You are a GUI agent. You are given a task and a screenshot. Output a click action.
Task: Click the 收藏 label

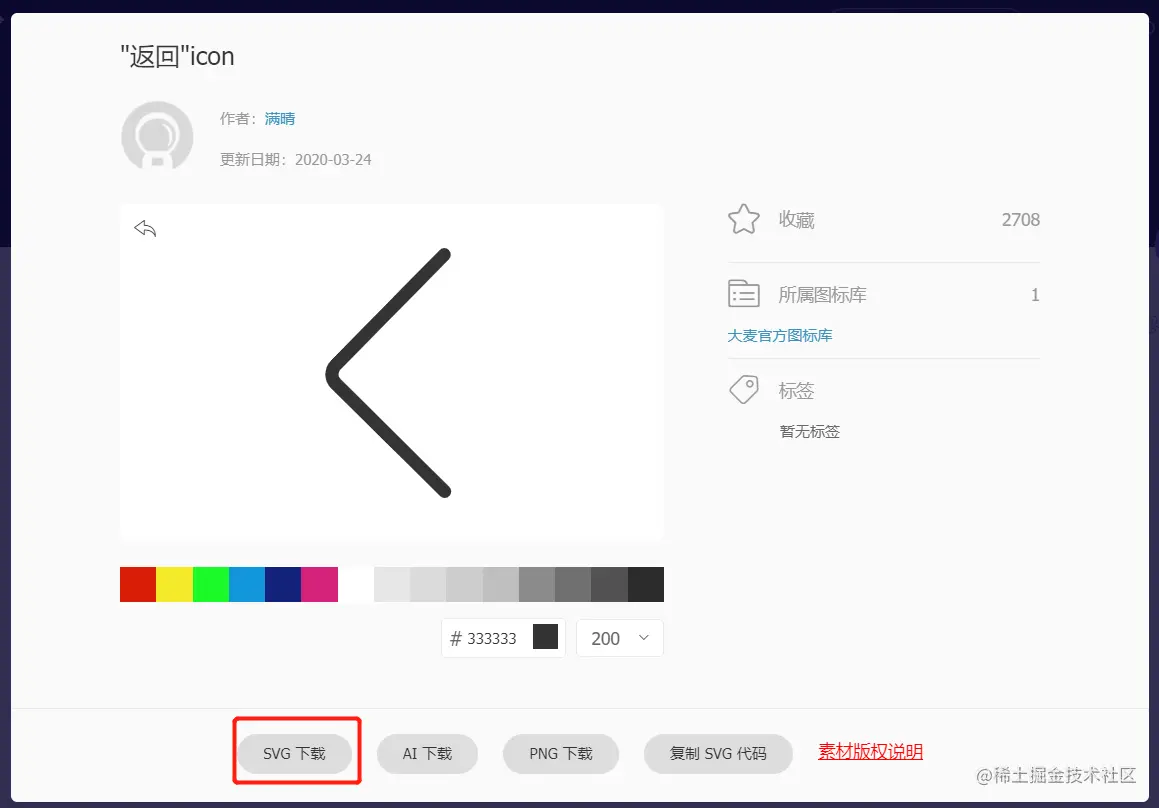pyautogui.click(x=797, y=220)
